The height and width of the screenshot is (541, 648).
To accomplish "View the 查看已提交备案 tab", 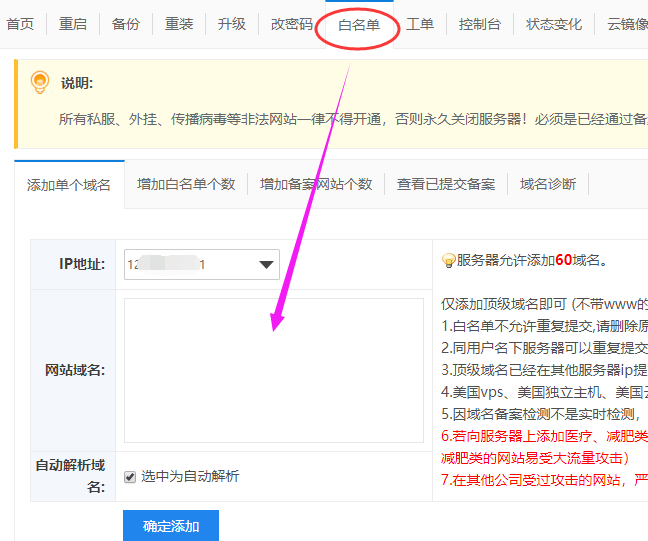I will [446, 184].
